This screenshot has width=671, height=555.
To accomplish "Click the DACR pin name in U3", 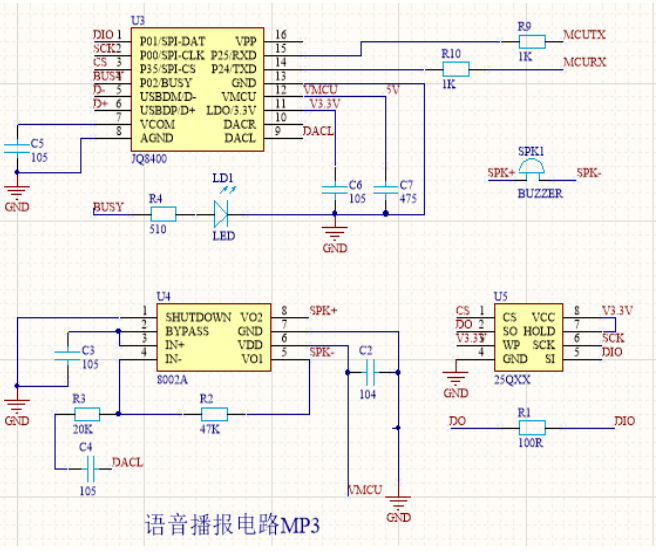I will click(240, 125).
